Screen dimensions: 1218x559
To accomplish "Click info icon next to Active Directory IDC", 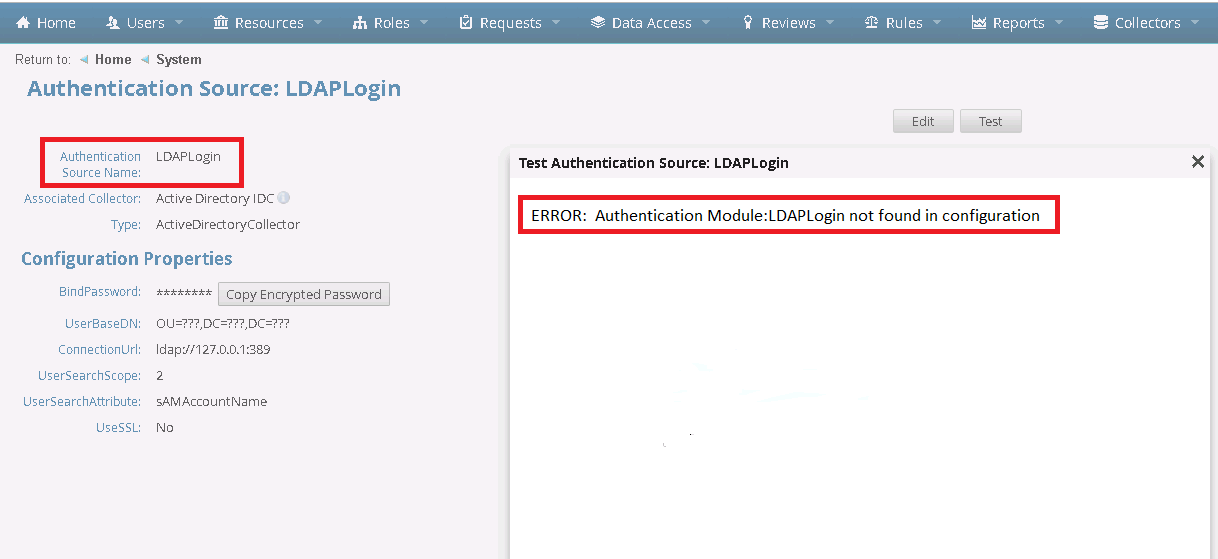I will [x=284, y=198].
